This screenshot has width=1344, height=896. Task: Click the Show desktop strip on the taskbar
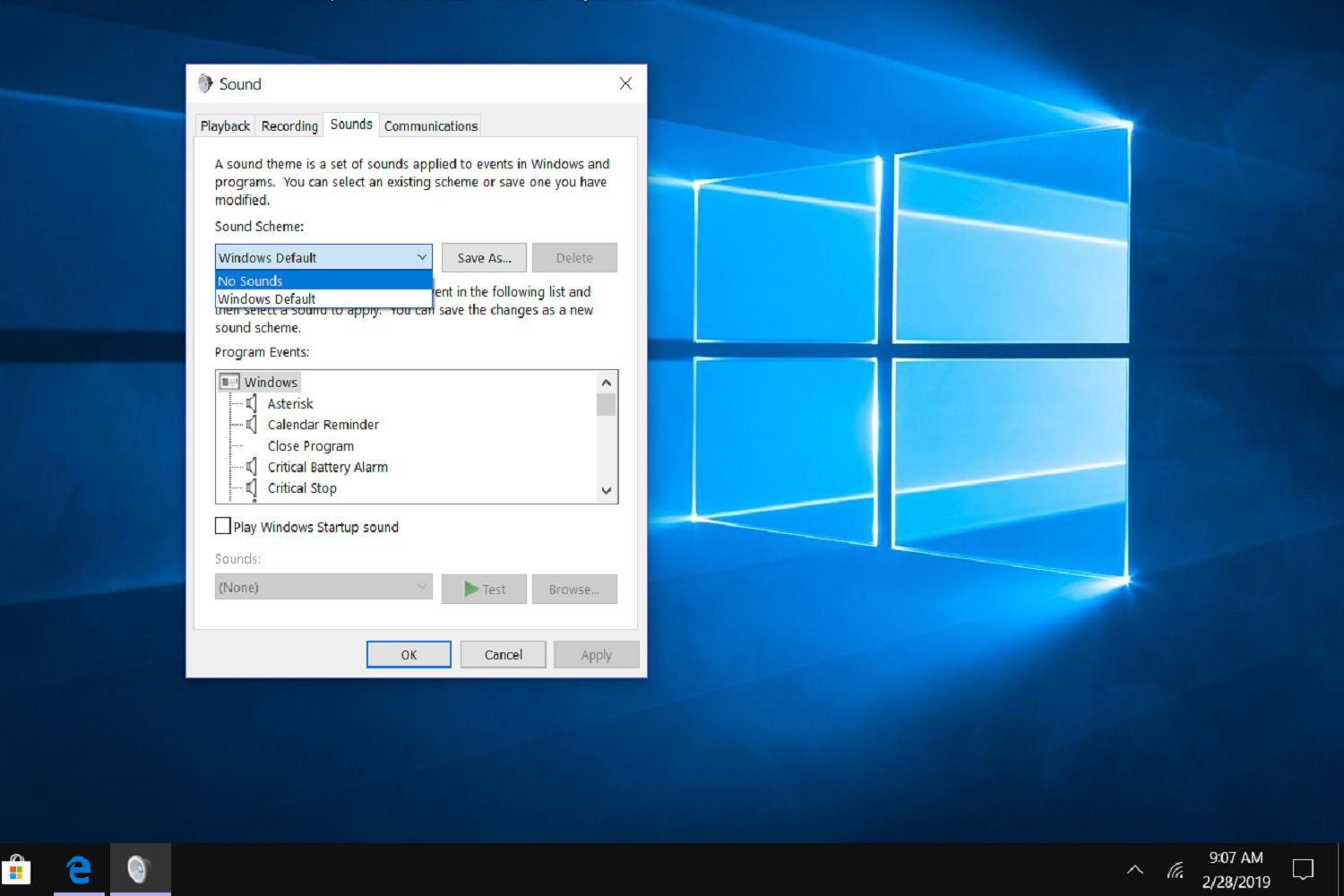[x=1340, y=869]
